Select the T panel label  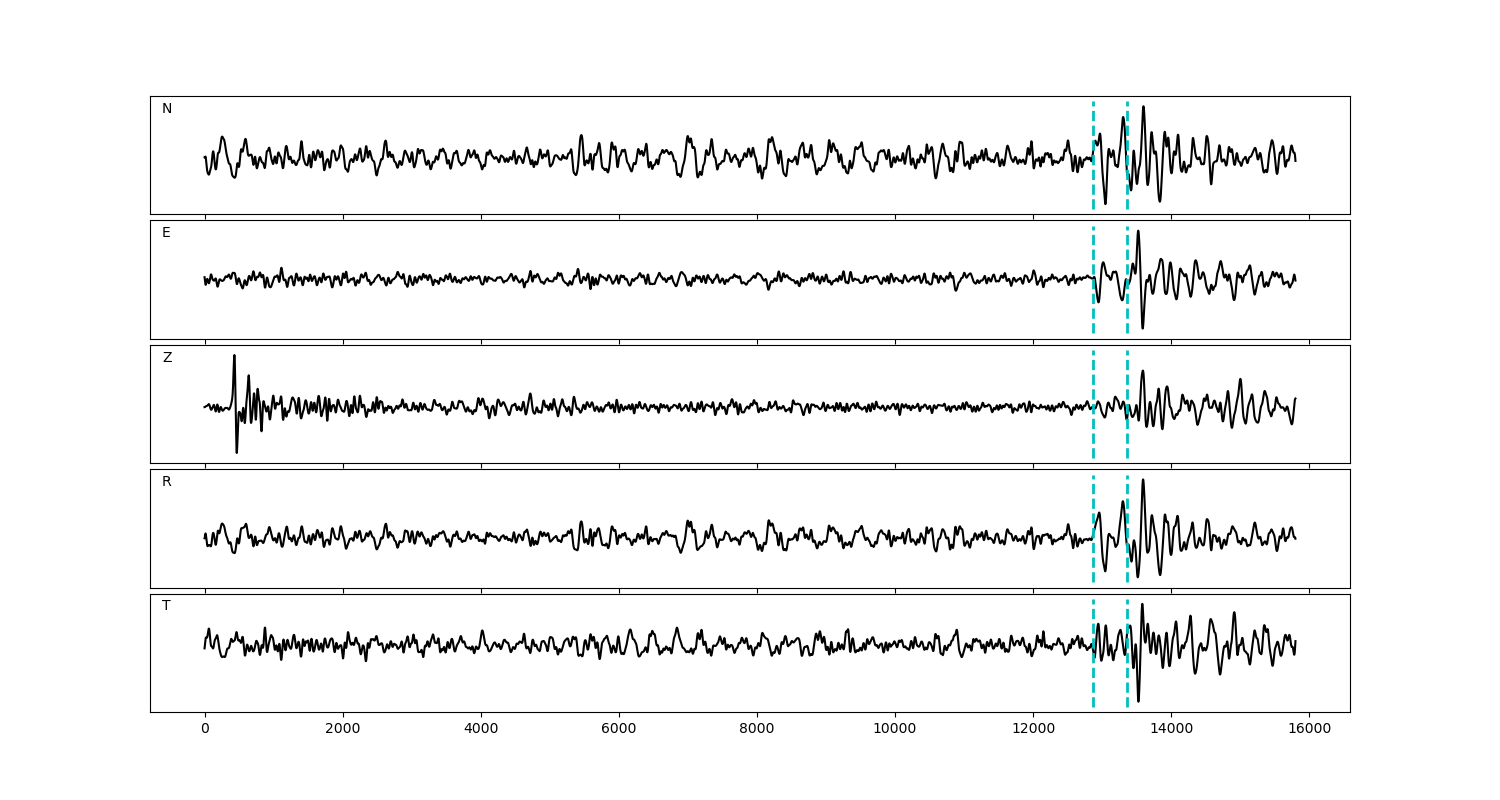[166, 606]
